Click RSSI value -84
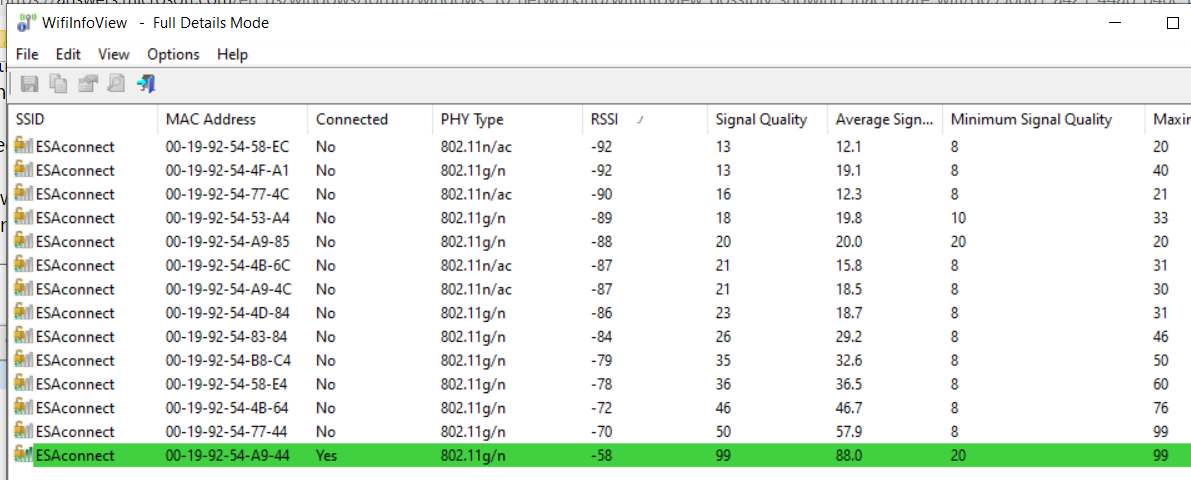 [602, 336]
